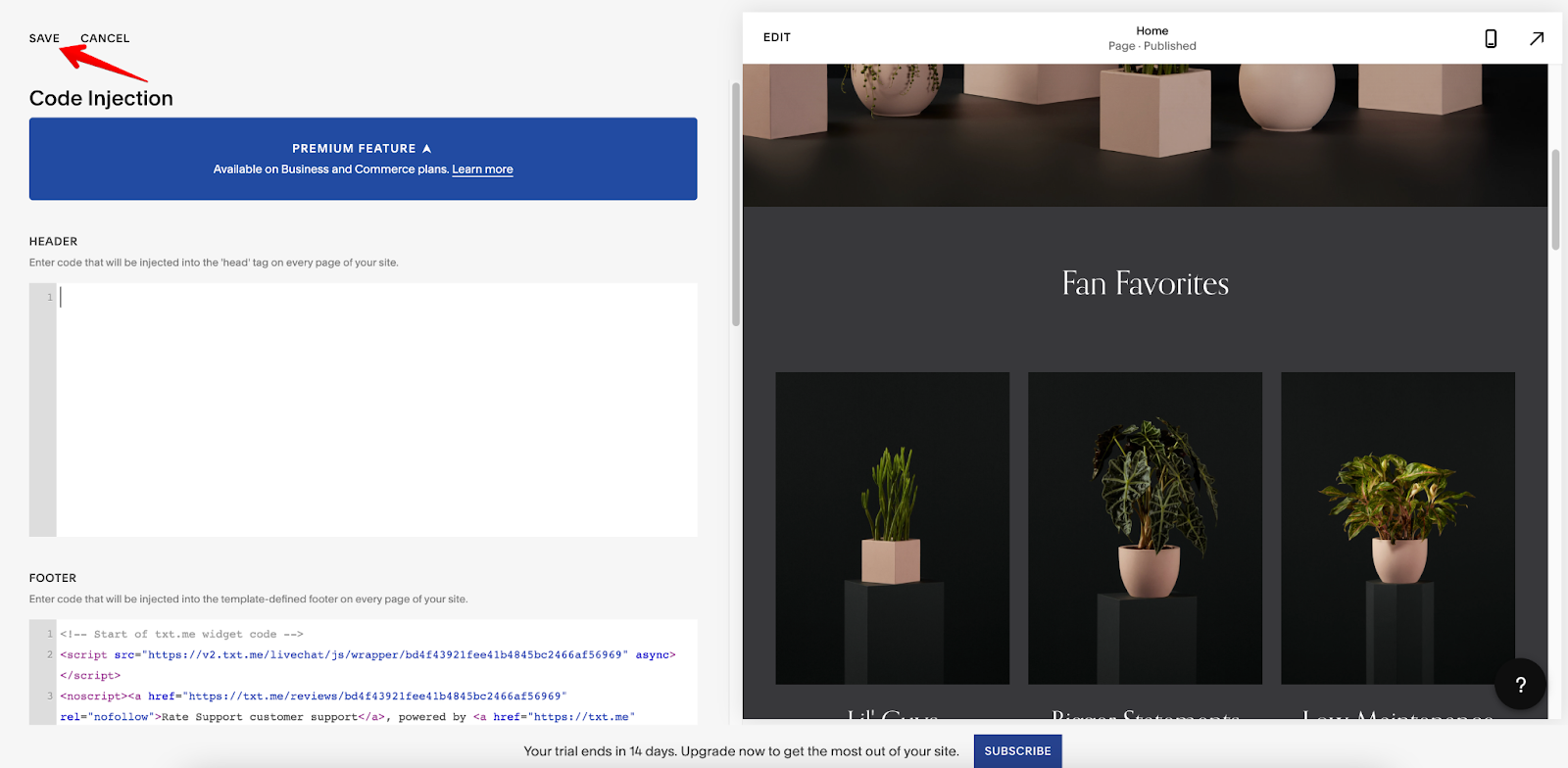Select the middle dark-leaf plant thumbnail
Image resolution: width=1568 pixels, height=768 pixels.
coord(1145,528)
